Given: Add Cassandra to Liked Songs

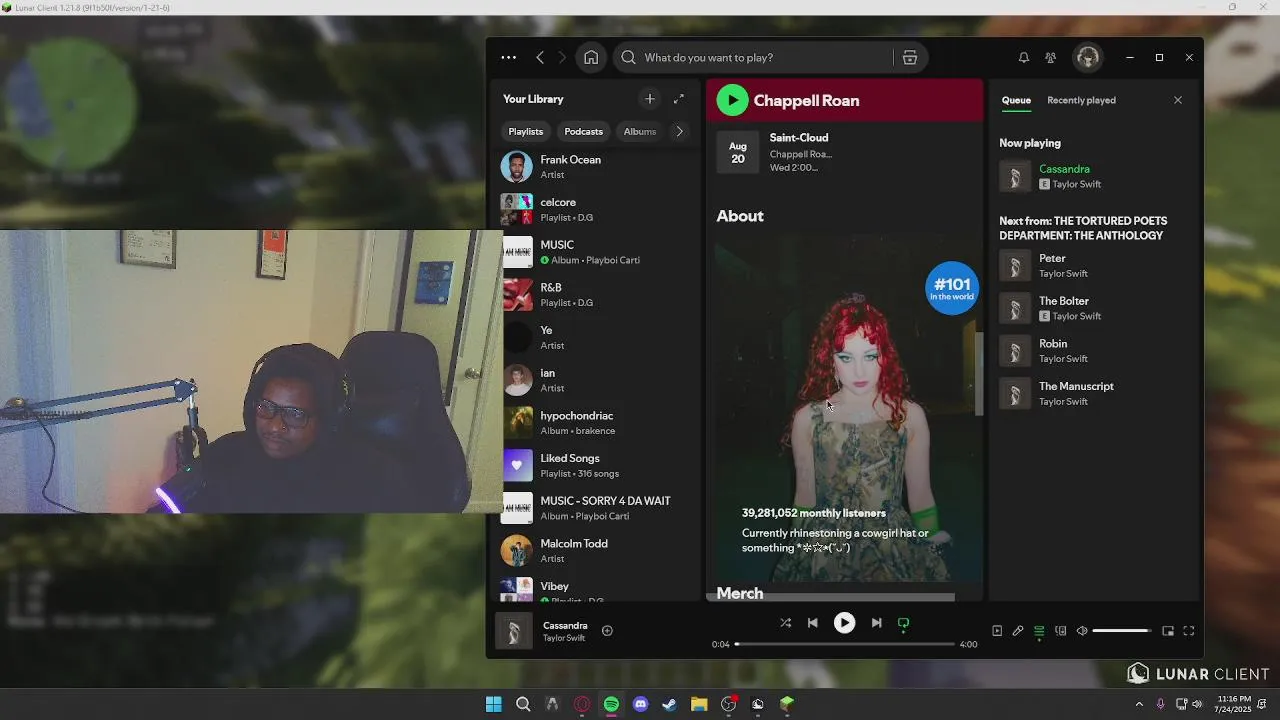Looking at the screenshot, I should point(607,631).
